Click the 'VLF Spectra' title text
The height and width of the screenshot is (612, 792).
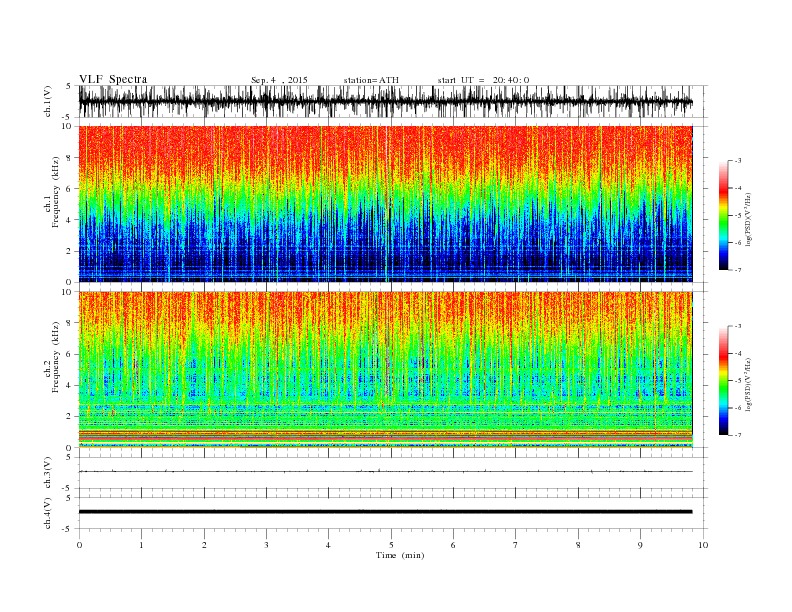click(x=113, y=79)
